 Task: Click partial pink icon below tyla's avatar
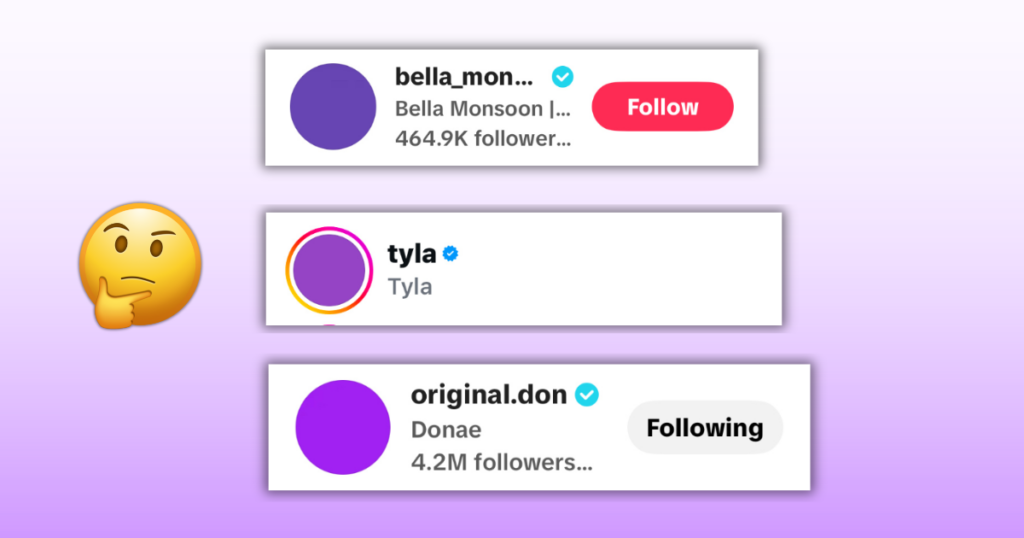pos(329,323)
